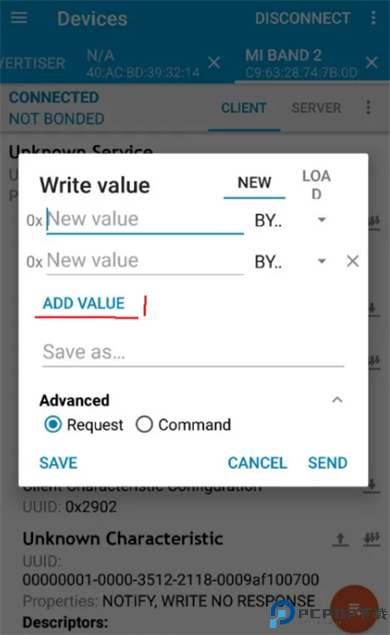Open the hamburger navigation menu
Viewport: 390px width, 635px height.
[19, 18]
